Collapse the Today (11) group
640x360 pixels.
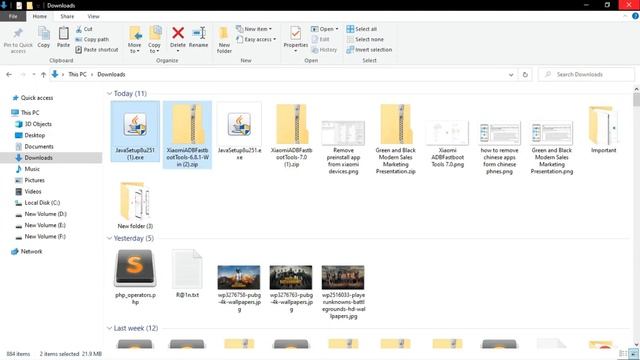coord(109,94)
